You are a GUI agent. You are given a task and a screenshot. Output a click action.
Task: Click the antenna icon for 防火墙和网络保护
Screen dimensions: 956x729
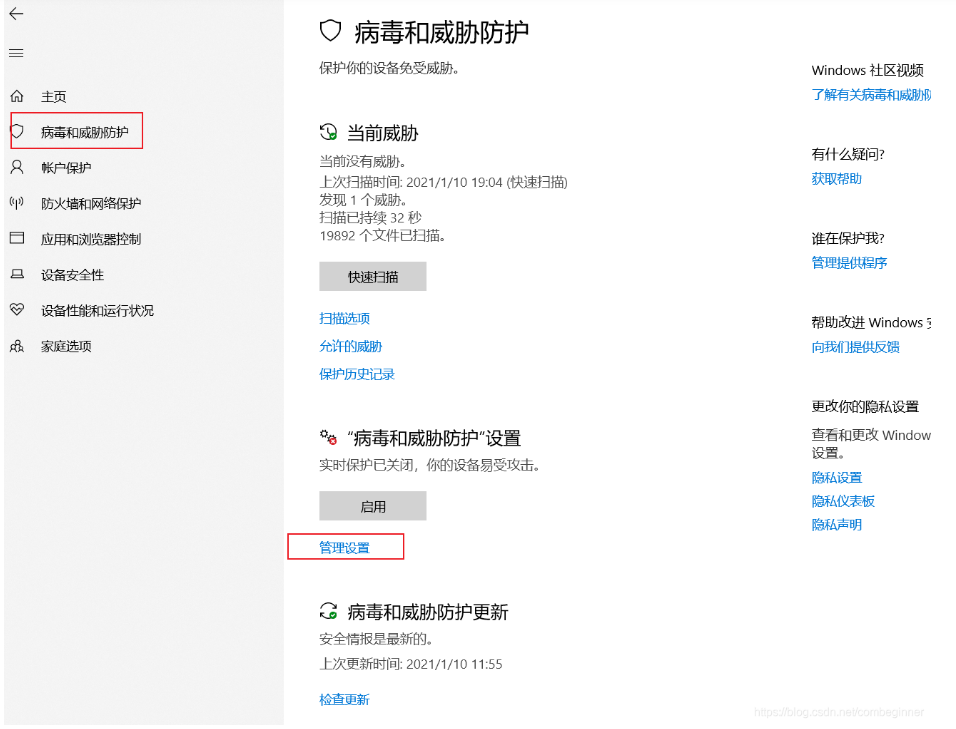17,202
